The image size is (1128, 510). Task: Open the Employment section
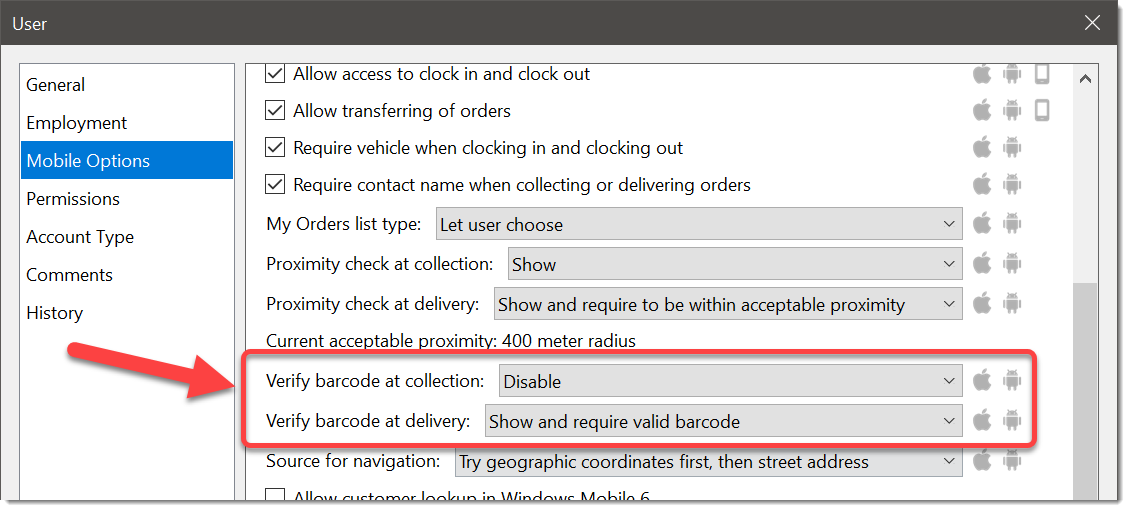click(x=127, y=122)
